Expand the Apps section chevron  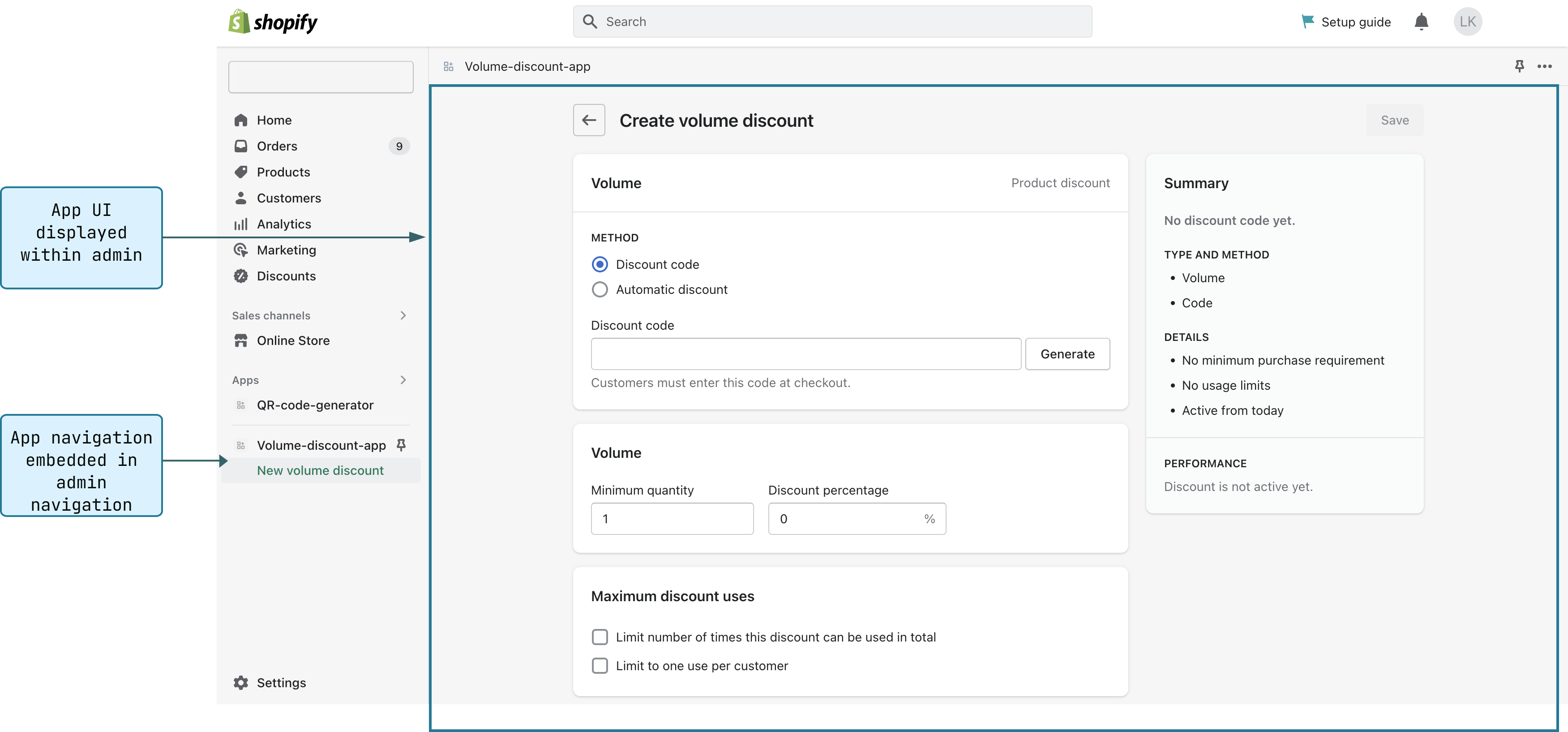[x=403, y=380]
